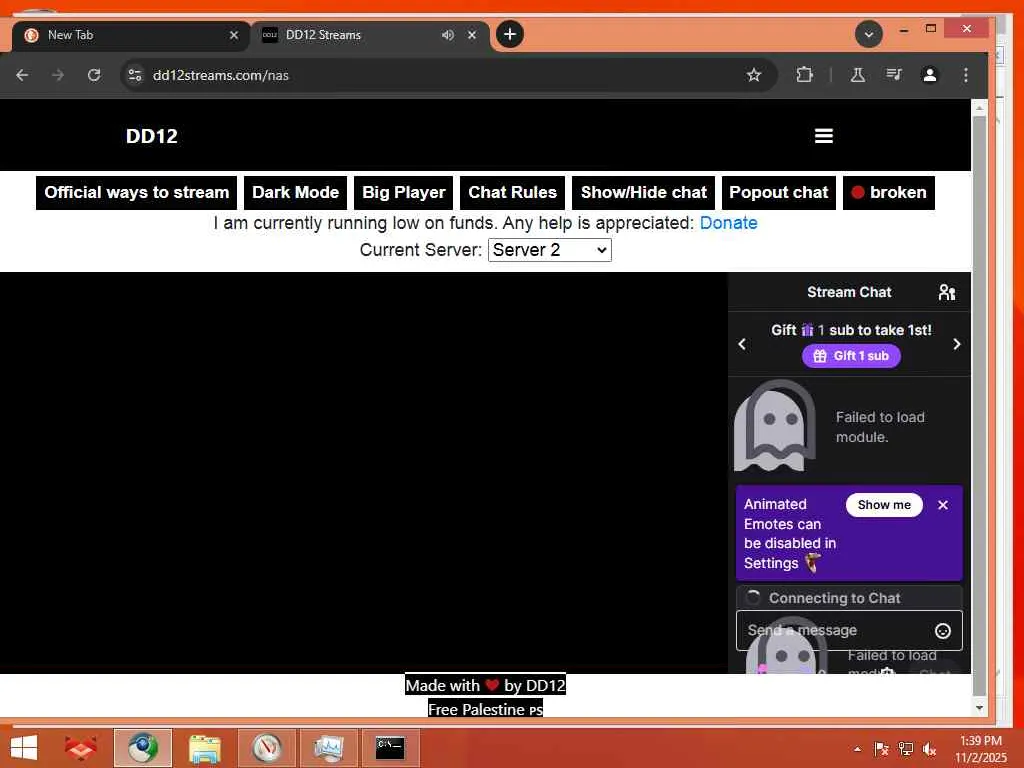
Task: Open a new tab with plus button
Action: 510,34
